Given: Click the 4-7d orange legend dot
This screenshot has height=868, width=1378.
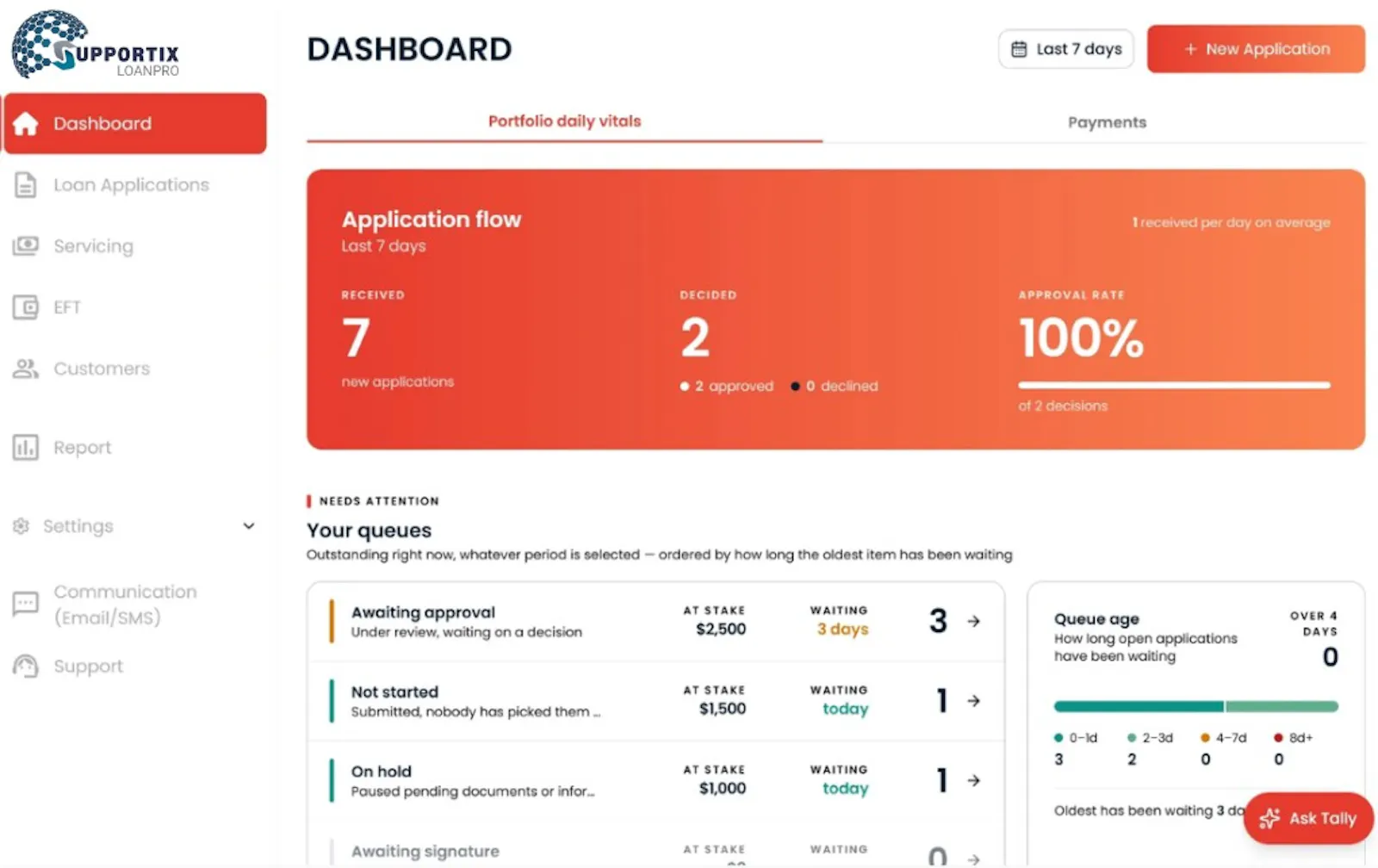Looking at the screenshot, I should [1205, 738].
